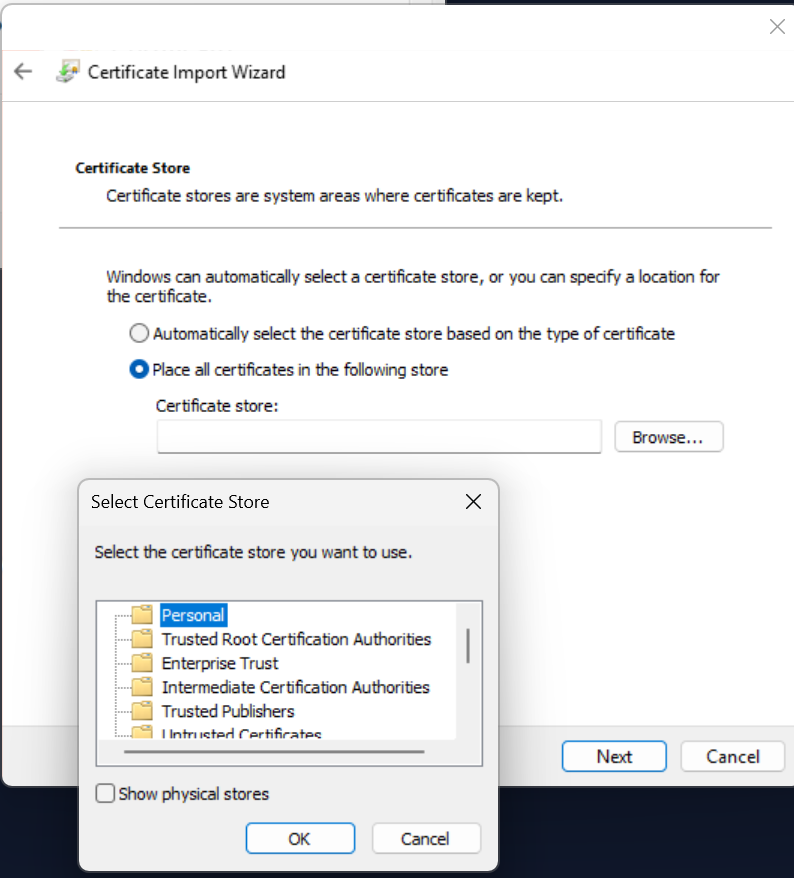Click the Trusted Root Certification Authorities folder icon
Screen dimensions: 794x878
[x=142, y=638]
